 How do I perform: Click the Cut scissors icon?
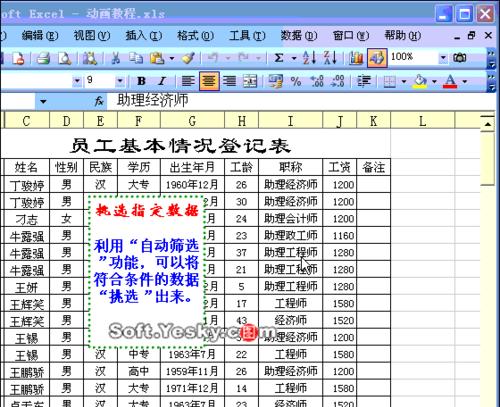click(x=116, y=58)
